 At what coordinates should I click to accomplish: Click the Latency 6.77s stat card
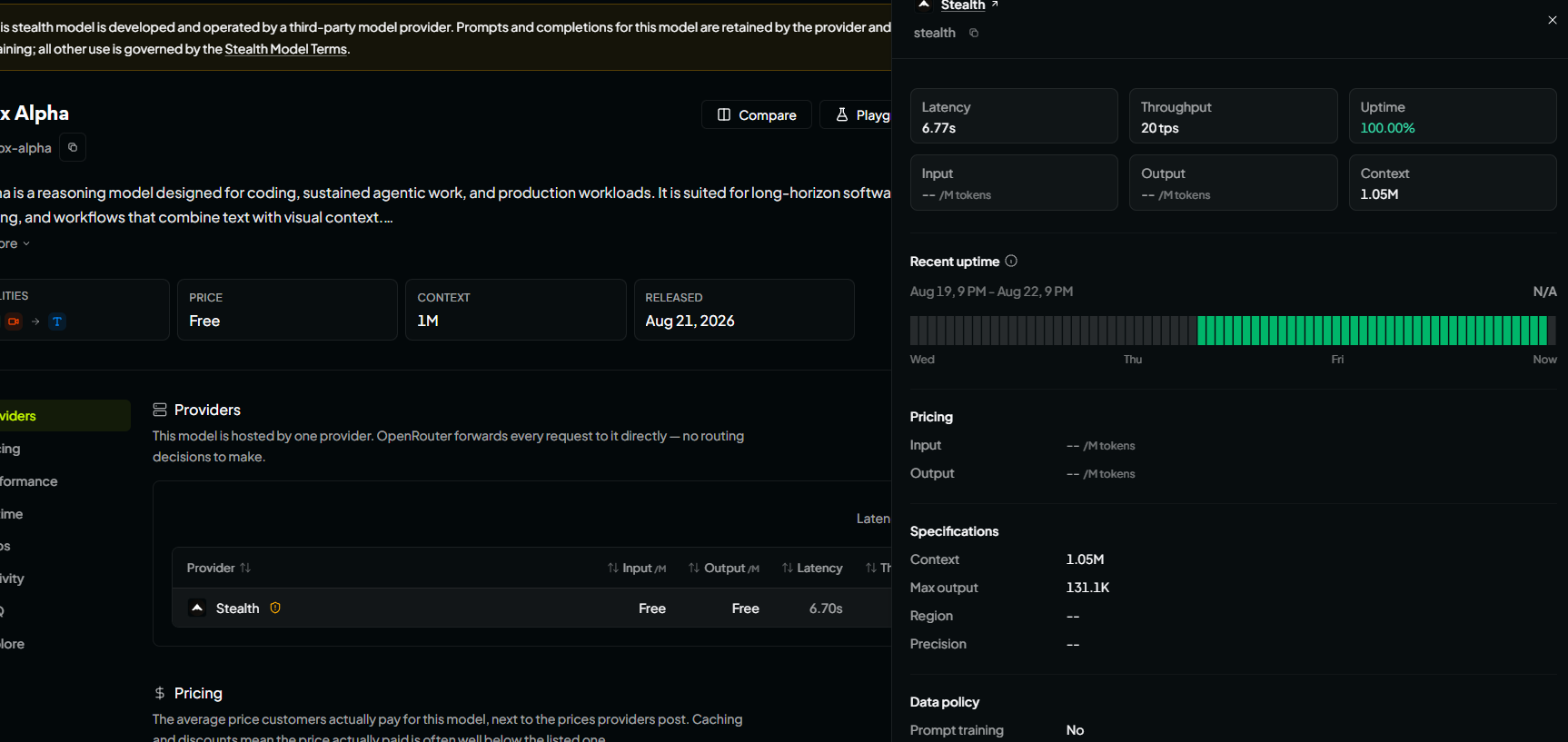coord(1014,116)
